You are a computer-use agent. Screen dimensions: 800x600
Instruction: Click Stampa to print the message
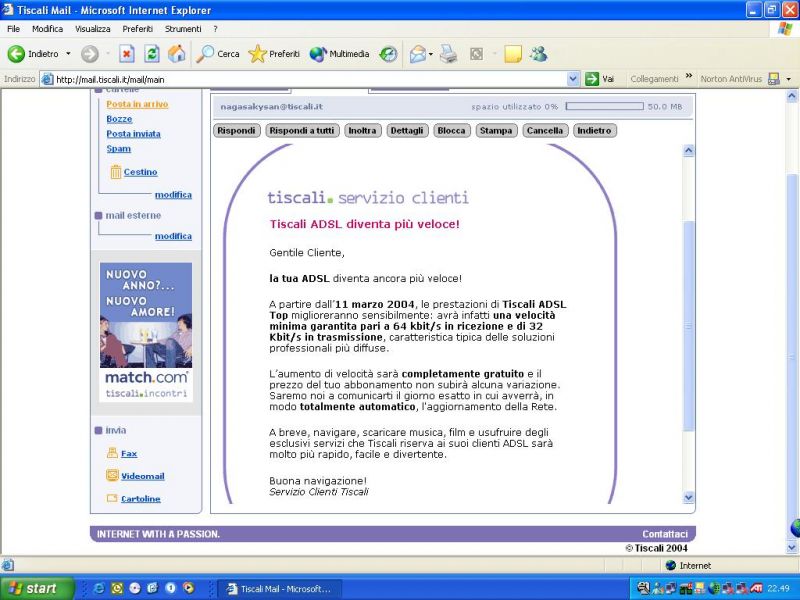tap(496, 131)
